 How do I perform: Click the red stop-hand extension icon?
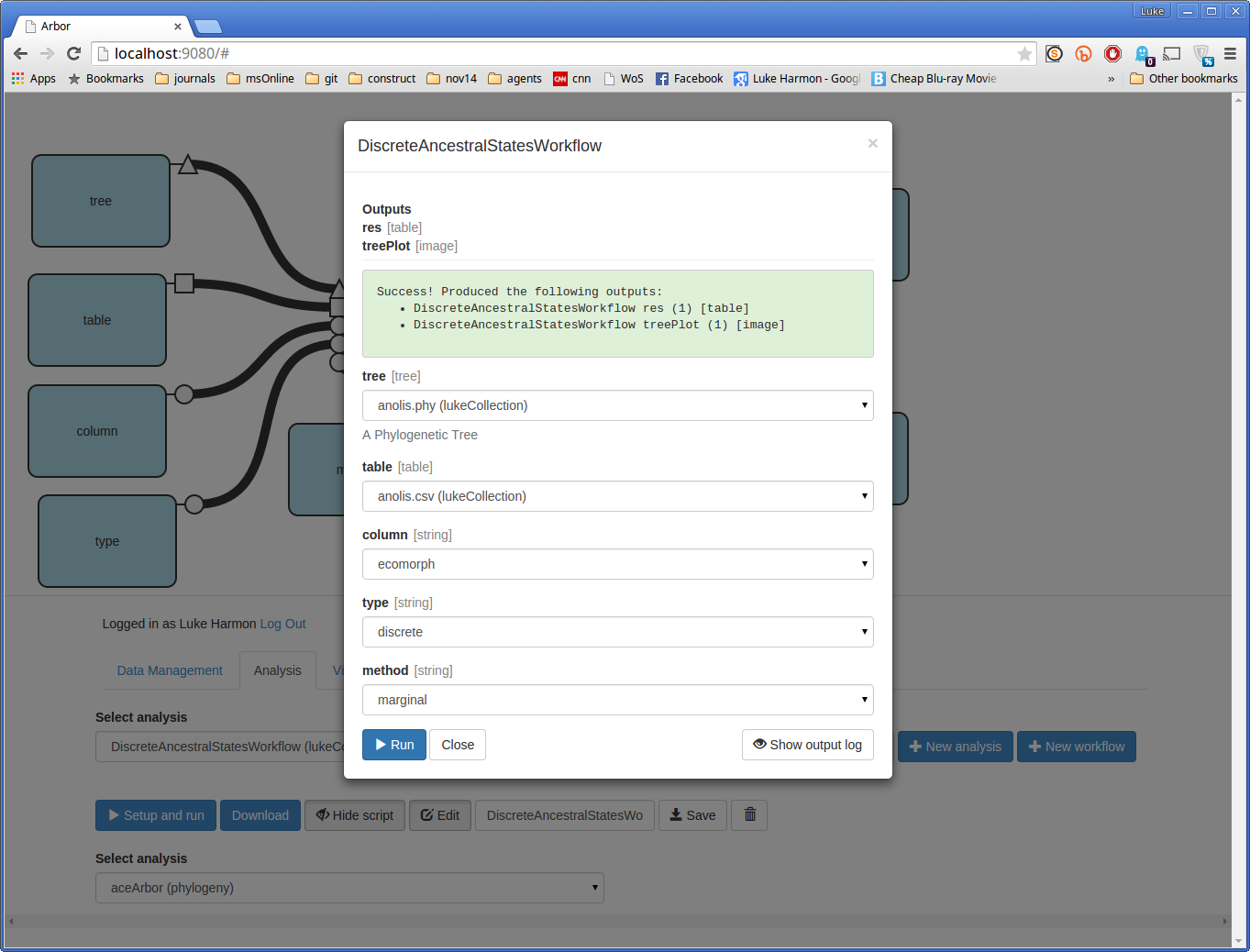[1112, 54]
